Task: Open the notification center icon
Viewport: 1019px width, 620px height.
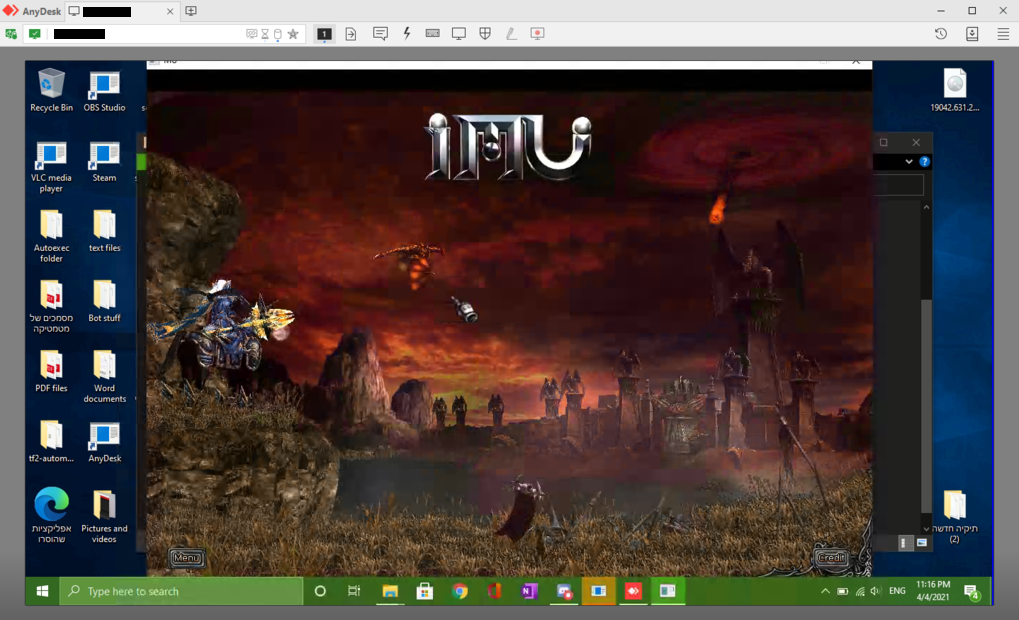Action: 972,591
